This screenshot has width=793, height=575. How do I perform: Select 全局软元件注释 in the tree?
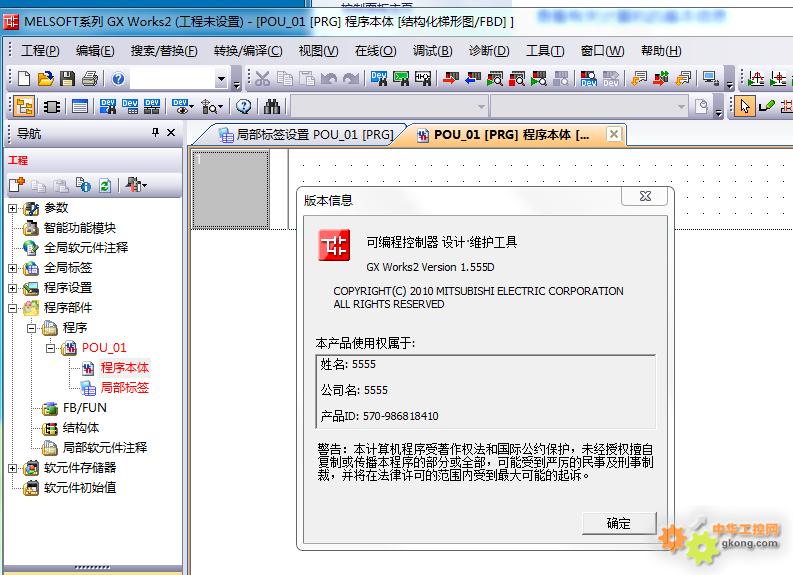click(86, 248)
